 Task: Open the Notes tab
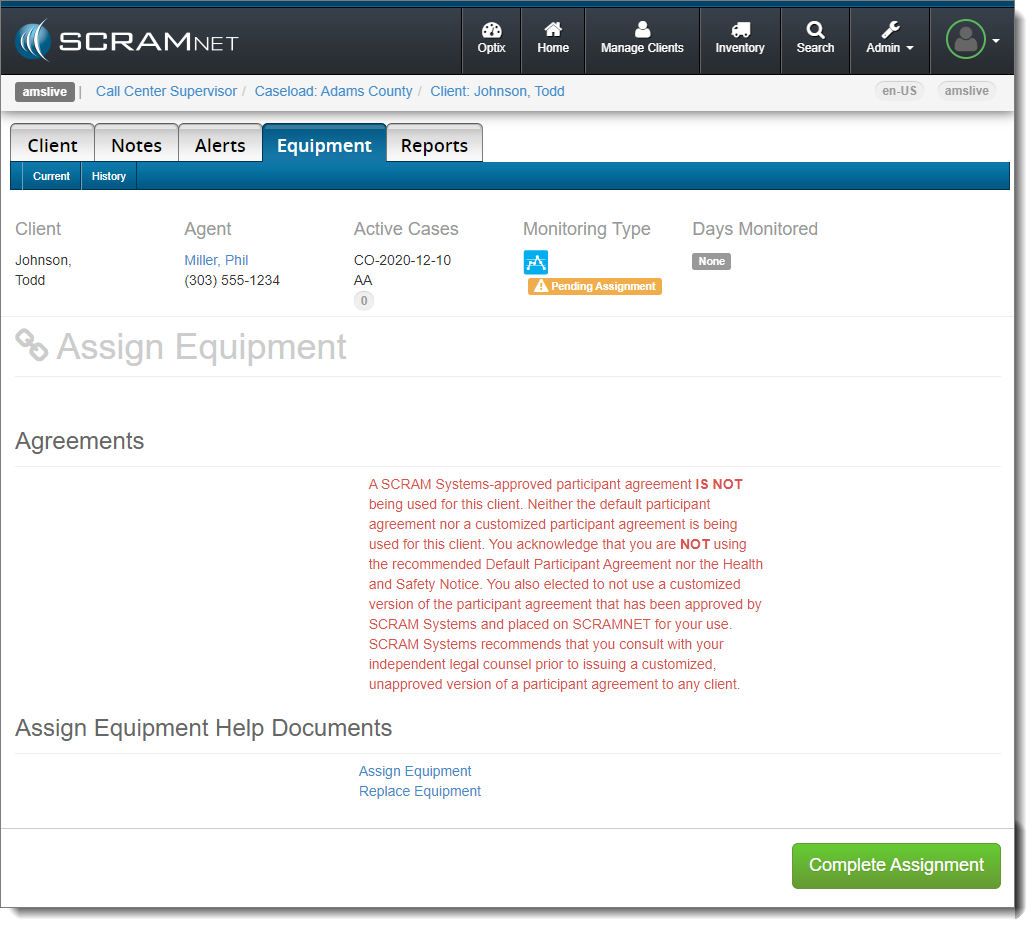click(x=136, y=145)
